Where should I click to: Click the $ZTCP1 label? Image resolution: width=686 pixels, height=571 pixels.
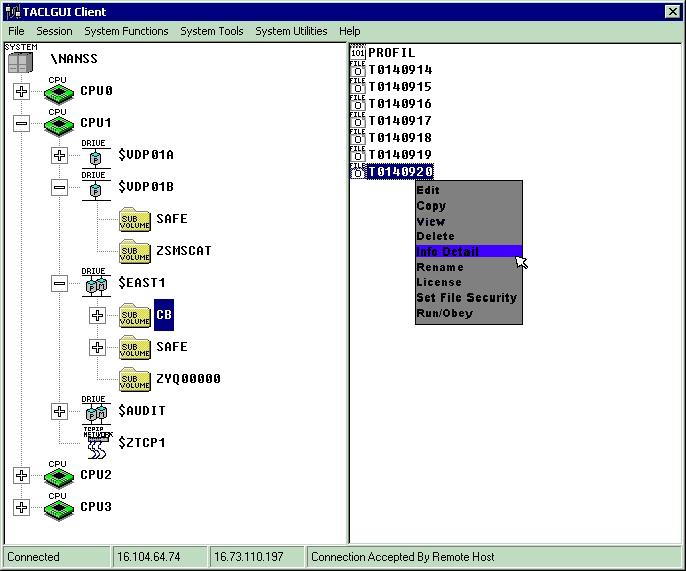pyautogui.click(x=142, y=442)
